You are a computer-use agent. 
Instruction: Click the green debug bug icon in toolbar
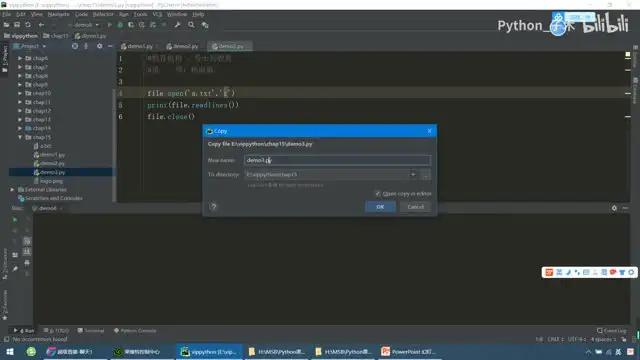pyautogui.click(x=120, y=25)
